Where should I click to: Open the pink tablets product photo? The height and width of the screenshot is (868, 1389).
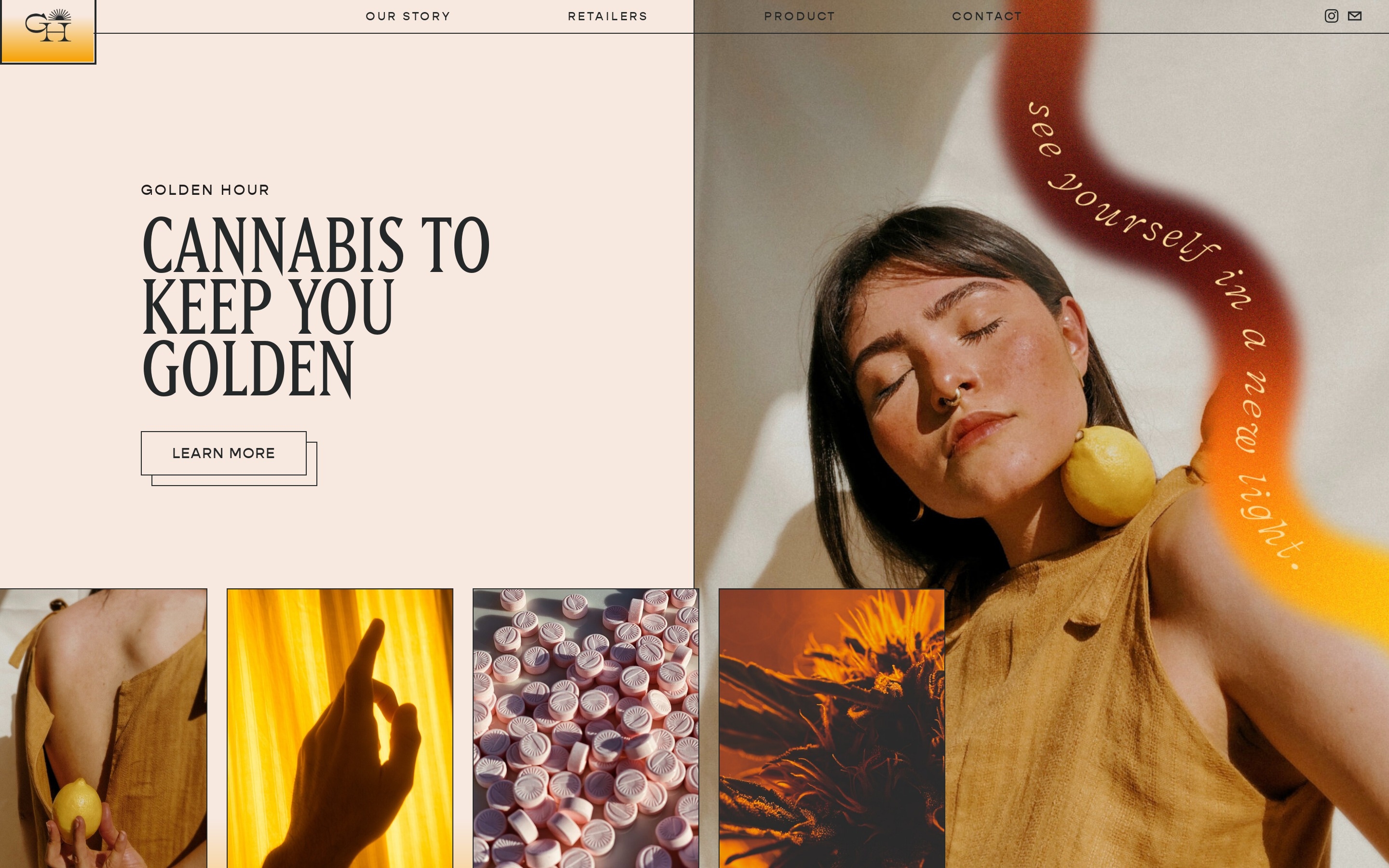pyautogui.click(x=586, y=728)
